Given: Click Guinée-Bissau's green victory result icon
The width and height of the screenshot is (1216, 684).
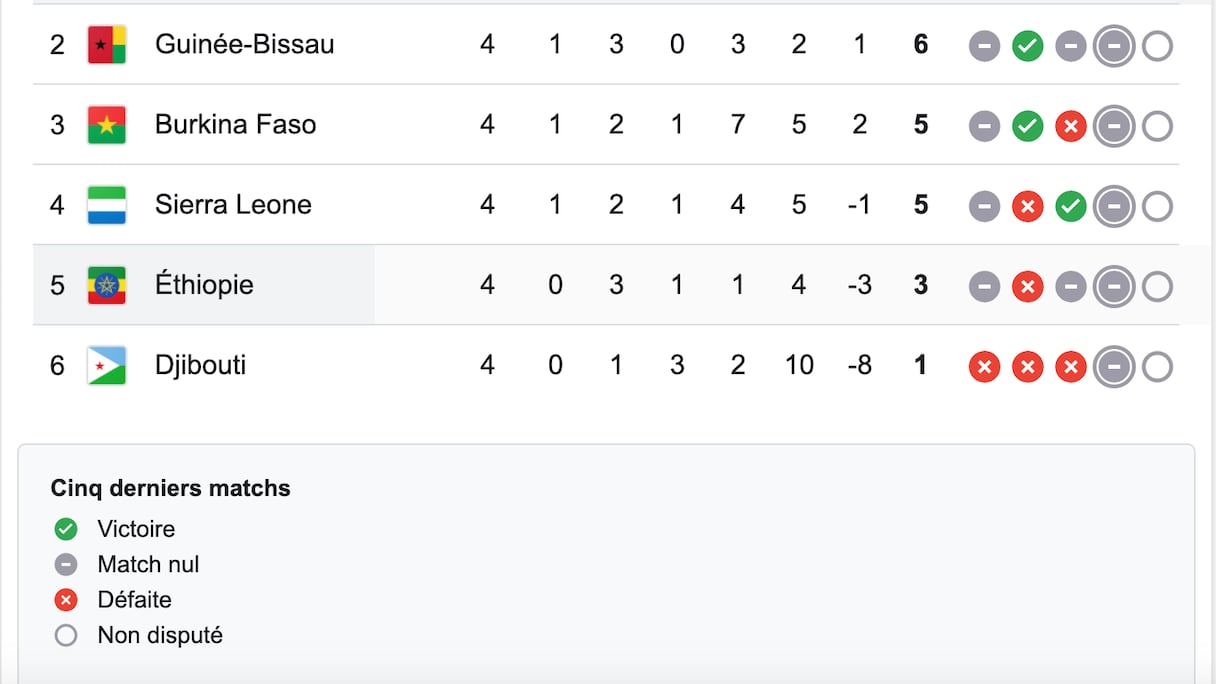Looking at the screenshot, I should (1027, 46).
